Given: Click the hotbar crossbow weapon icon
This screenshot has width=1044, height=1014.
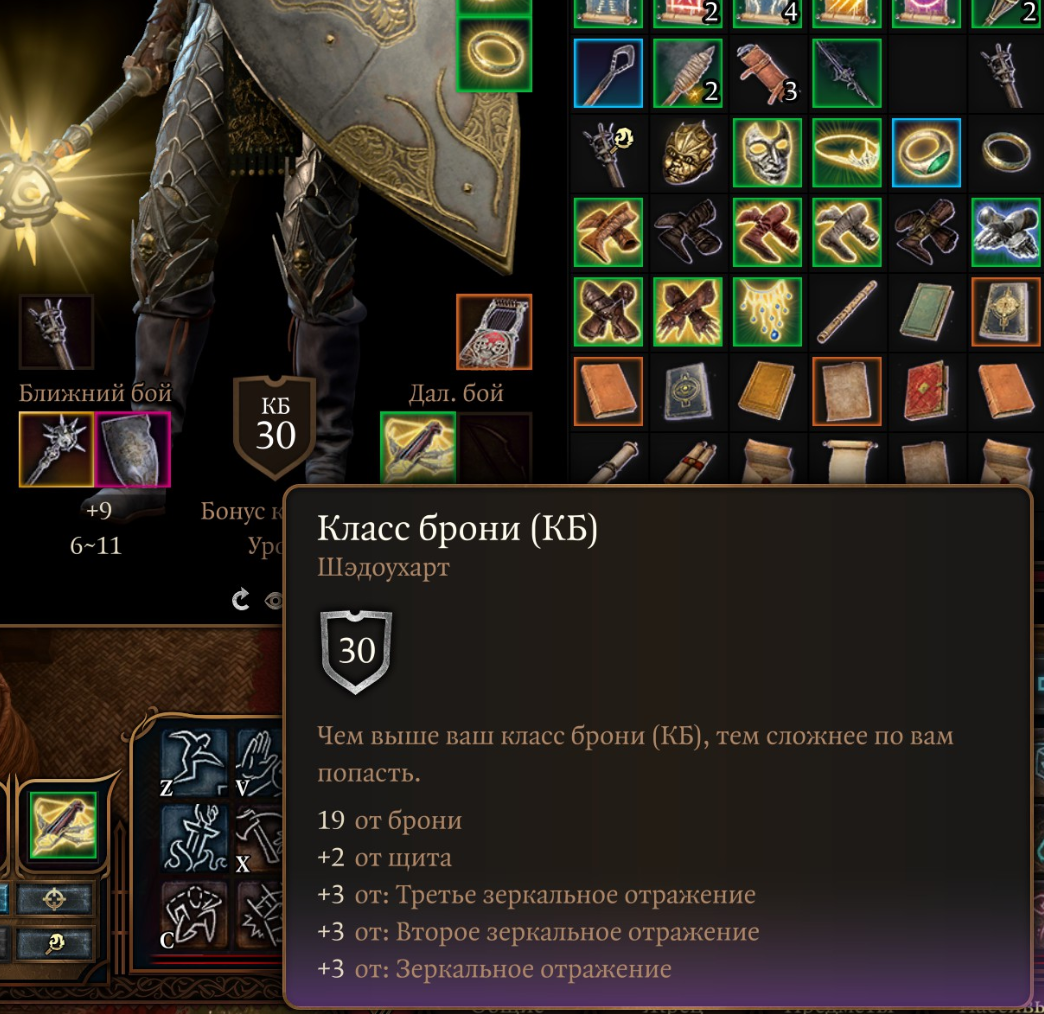Looking at the screenshot, I should point(63,825).
